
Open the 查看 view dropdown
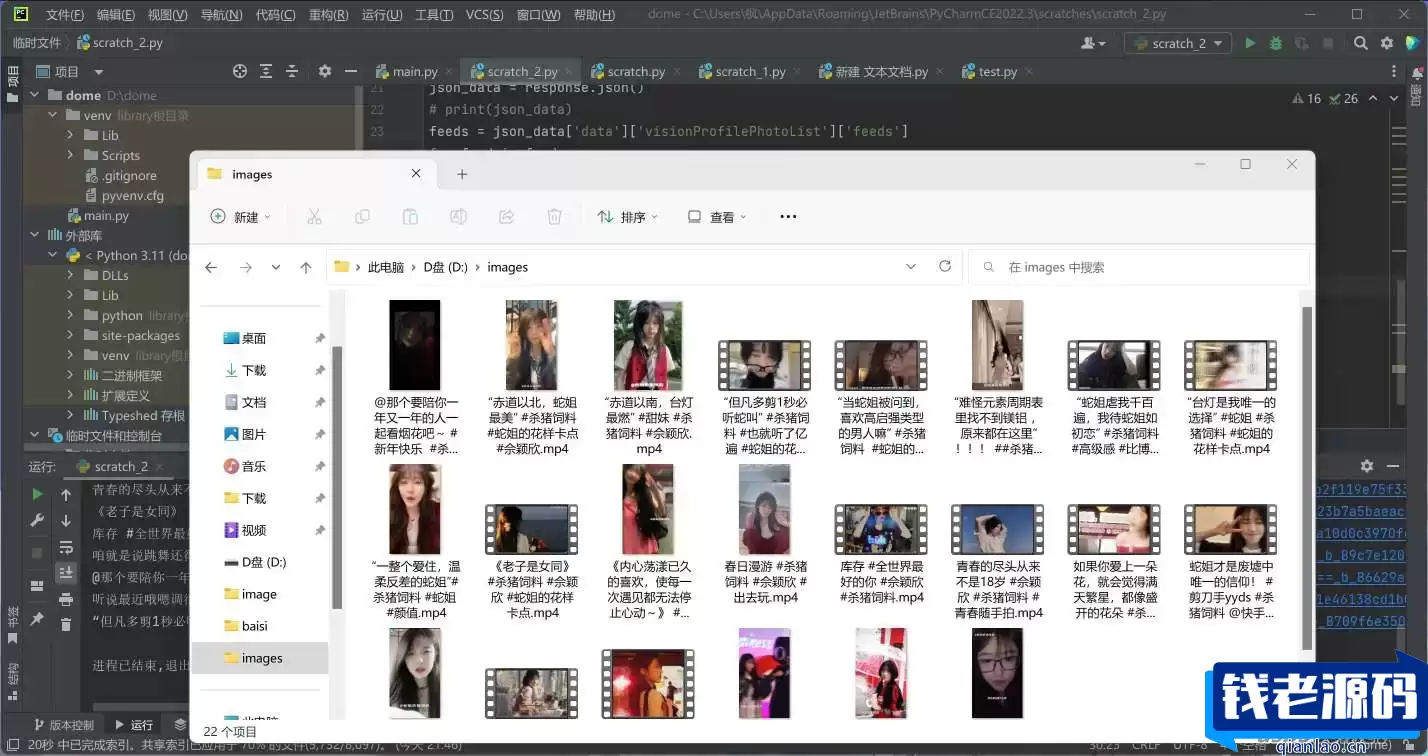click(717, 217)
